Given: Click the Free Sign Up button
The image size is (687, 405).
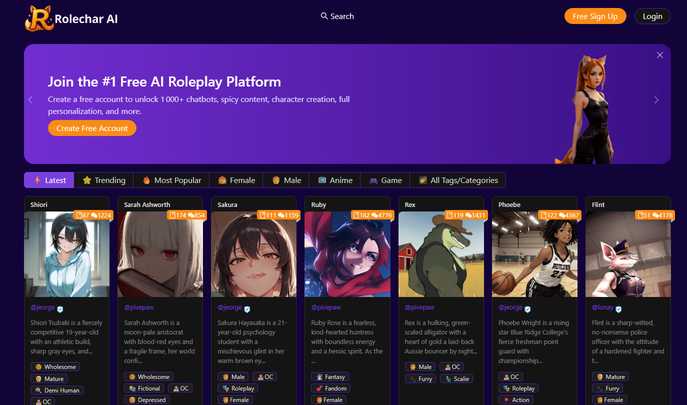Looking at the screenshot, I should 595,16.
